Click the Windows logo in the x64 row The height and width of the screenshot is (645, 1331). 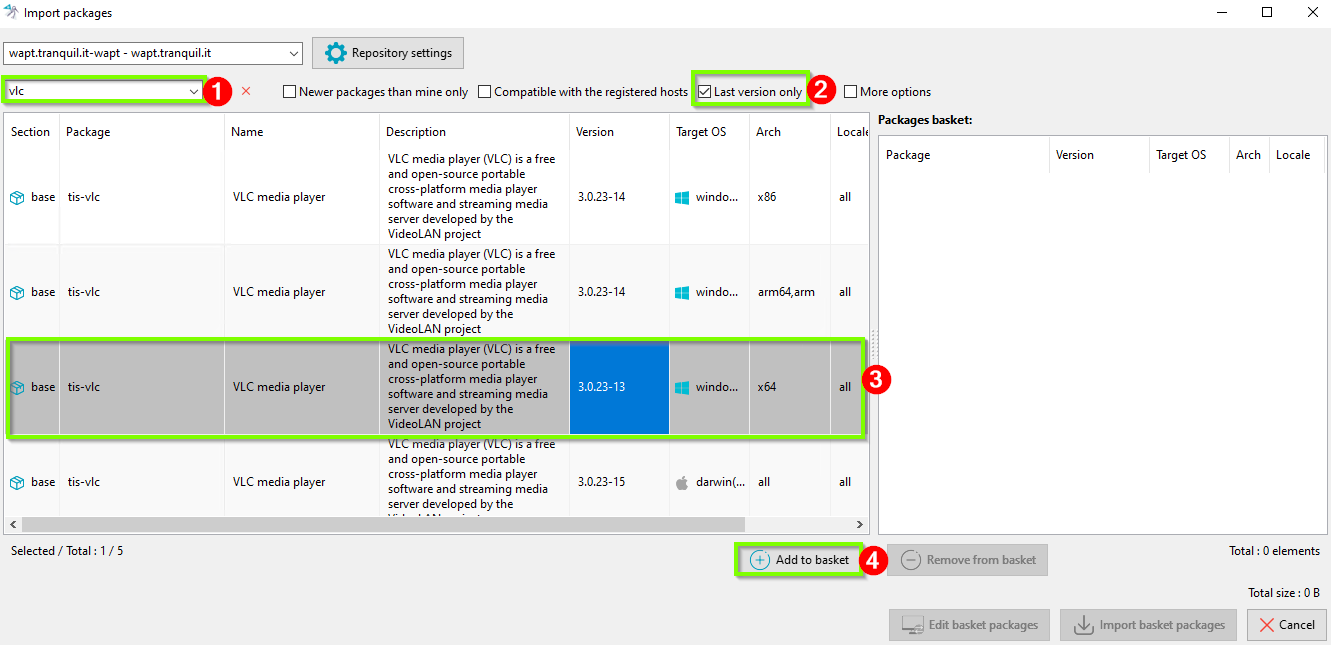click(682, 387)
